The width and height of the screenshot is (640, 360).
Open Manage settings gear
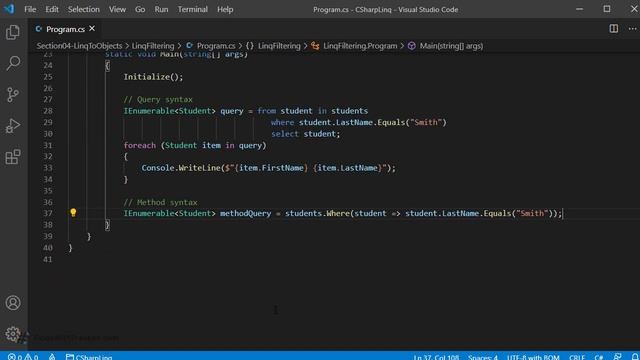(x=13, y=334)
